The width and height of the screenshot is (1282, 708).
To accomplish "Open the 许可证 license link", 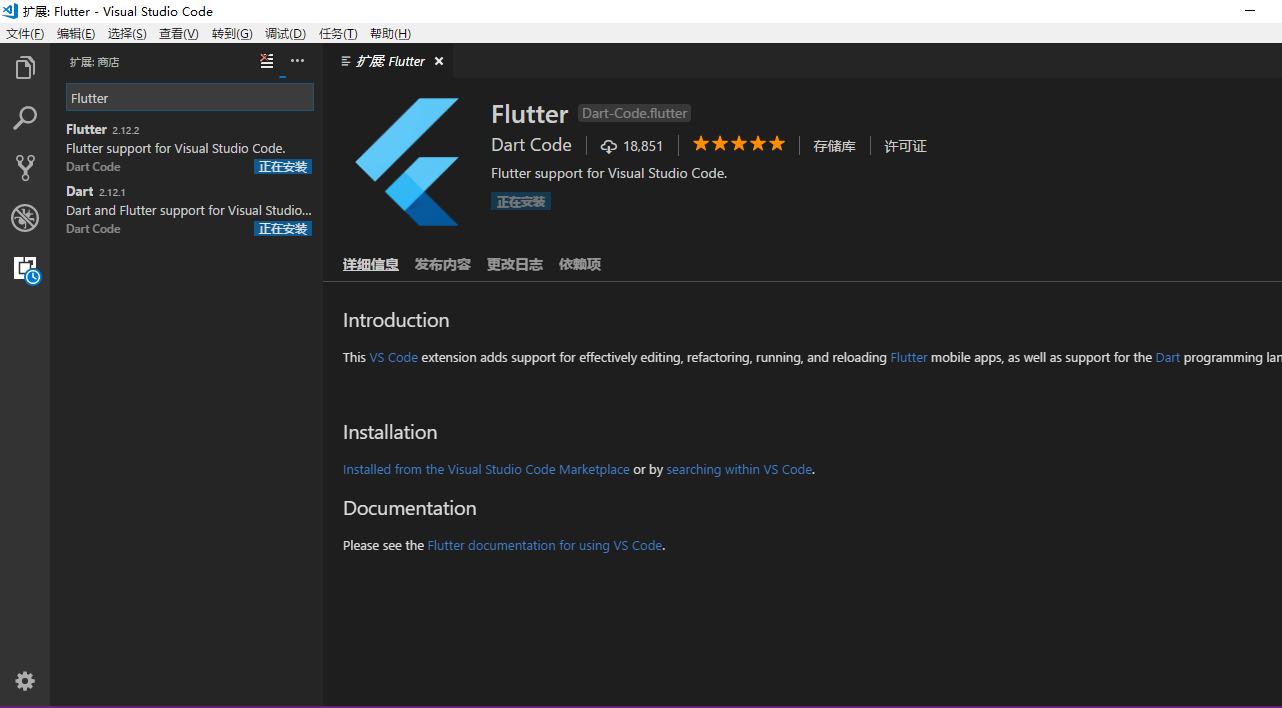I will tap(905, 146).
